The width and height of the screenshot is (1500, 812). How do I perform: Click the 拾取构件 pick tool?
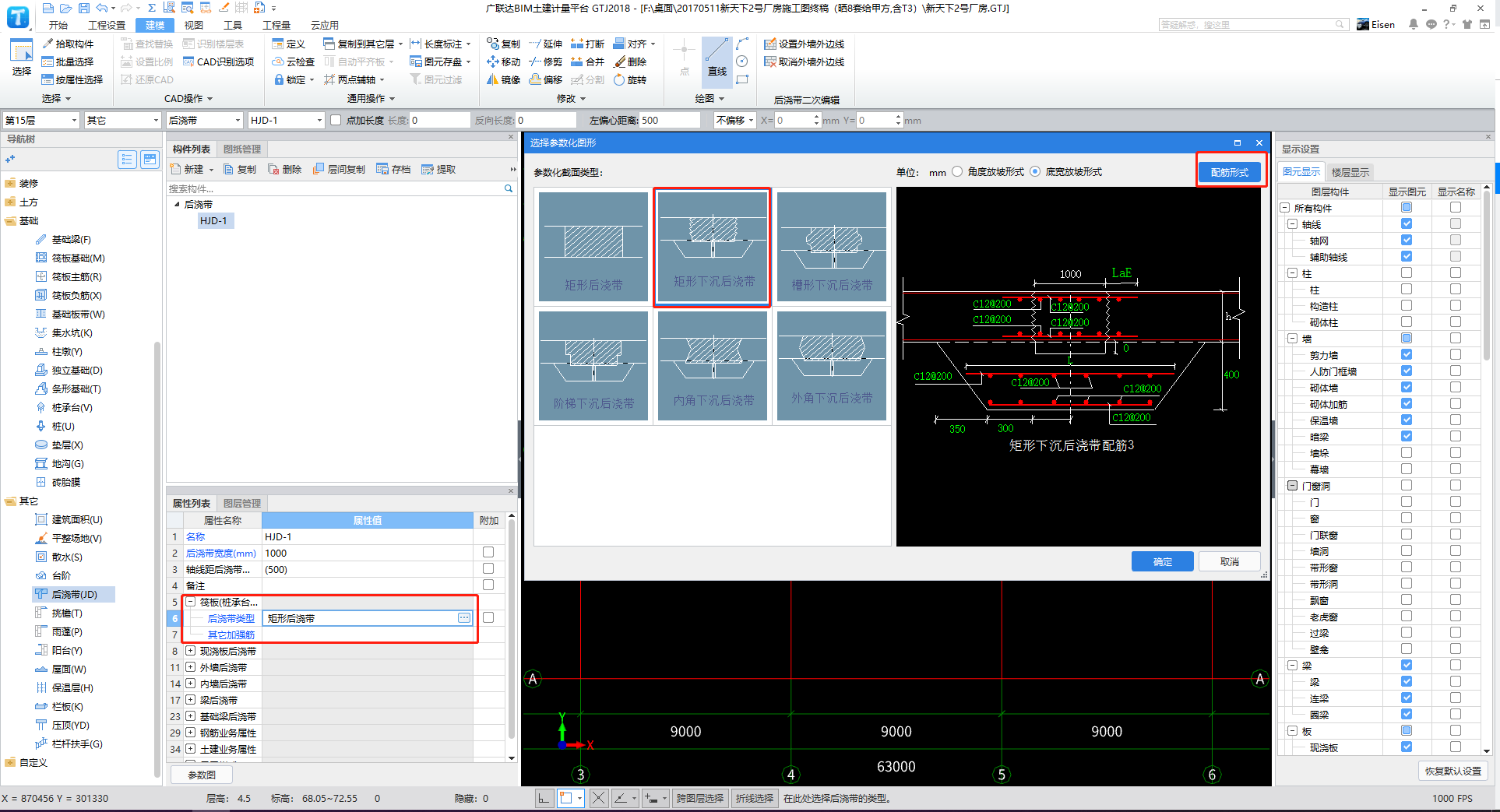point(68,44)
